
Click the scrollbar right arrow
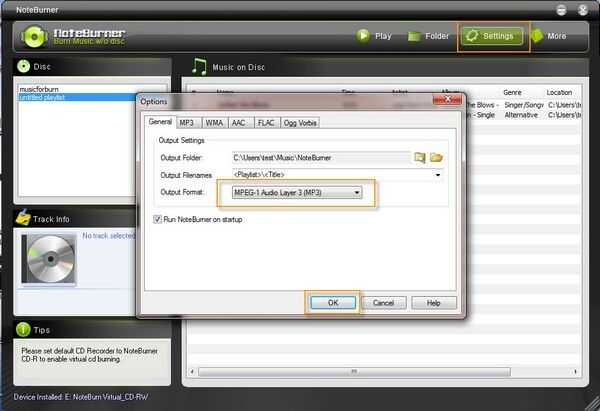(x=575, y=372)
